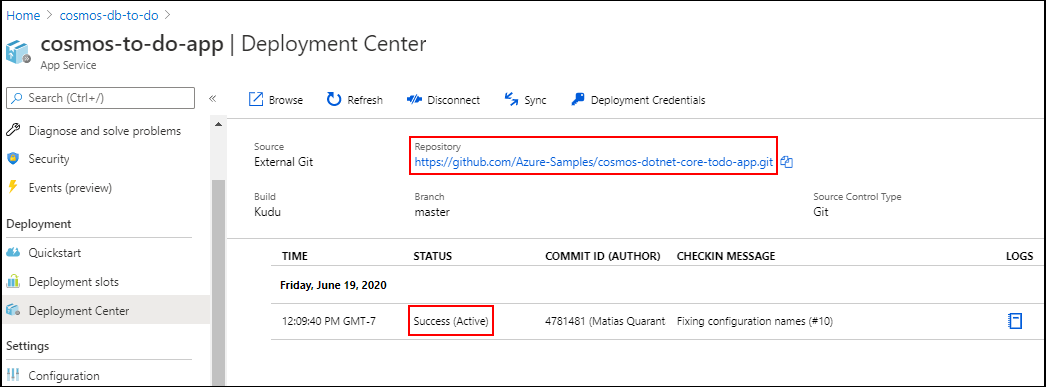Click the Security shield icon
This screenshot has width=1046, height=387.
coord(13,159)
